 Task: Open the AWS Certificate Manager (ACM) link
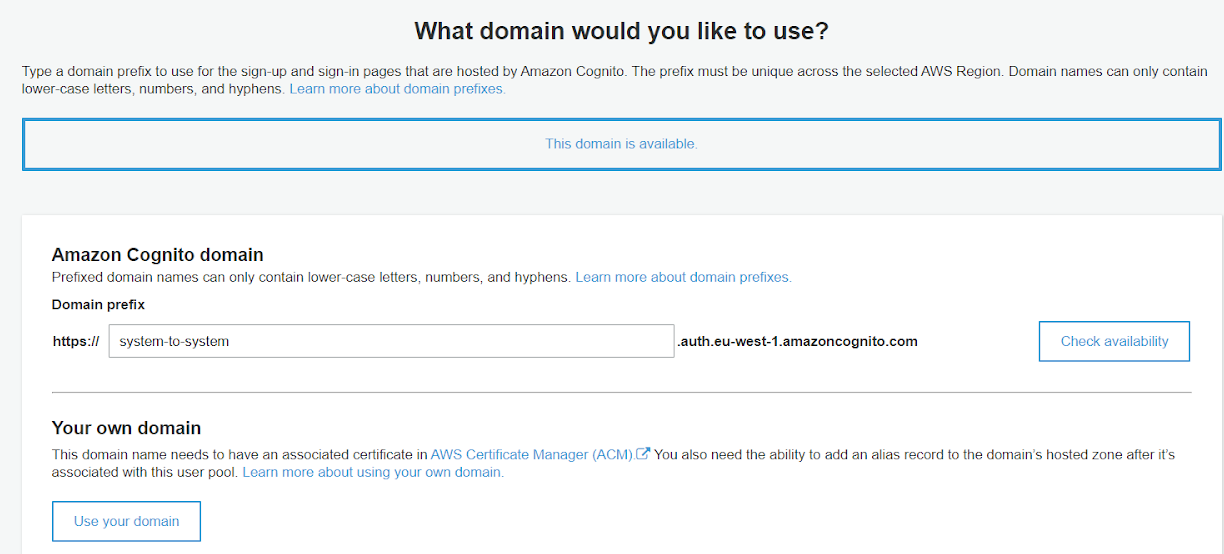point(532,454)
